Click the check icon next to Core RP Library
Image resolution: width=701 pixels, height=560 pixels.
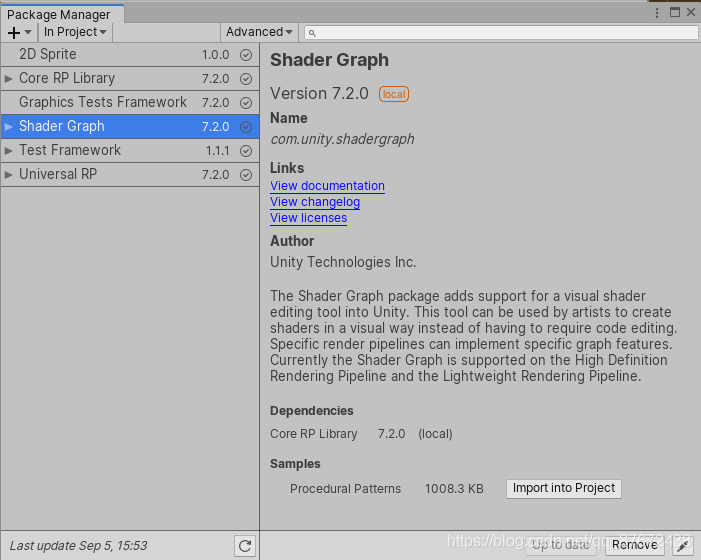[x=246, y=79]
